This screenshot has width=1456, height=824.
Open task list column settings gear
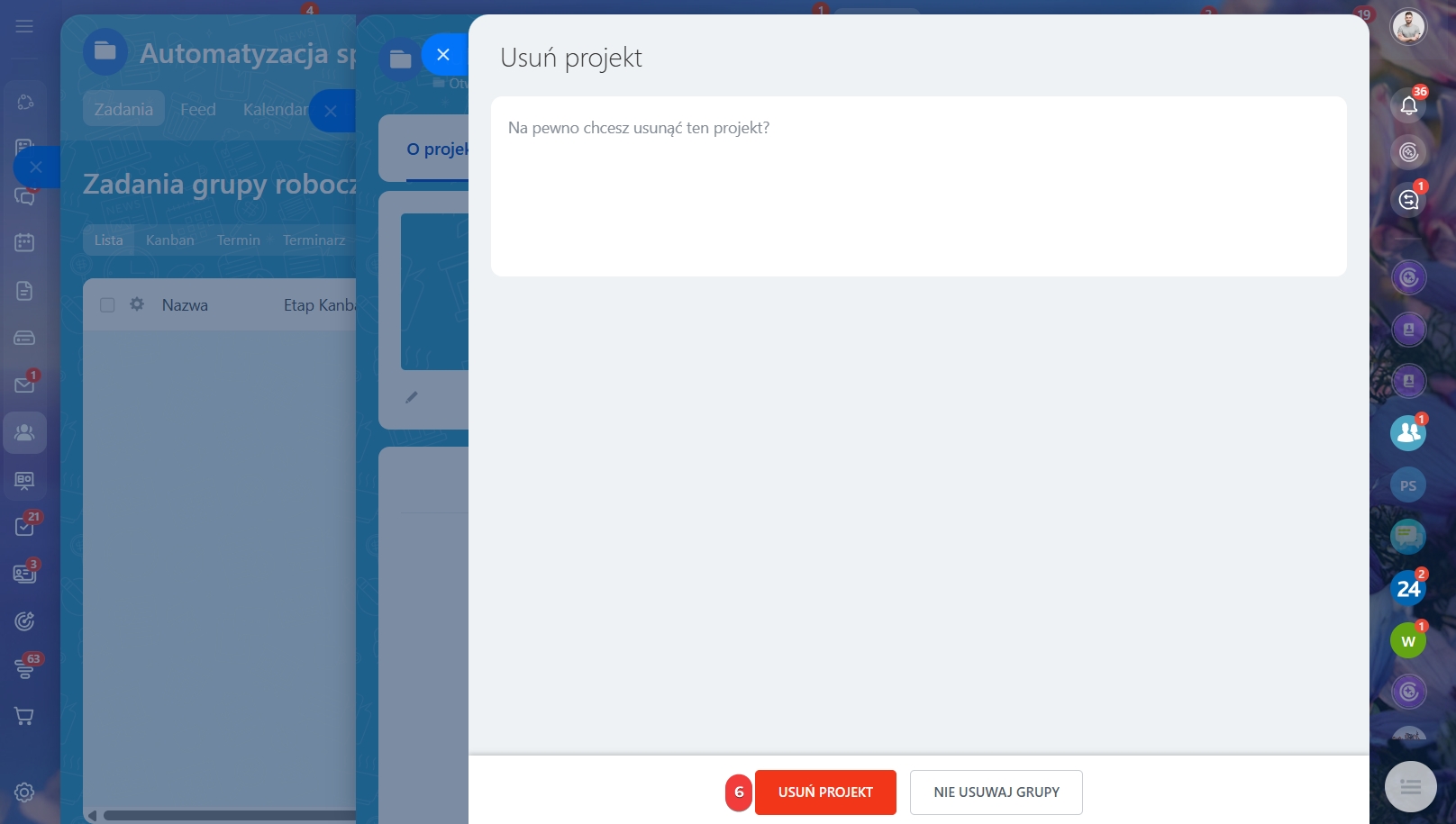(x=137, y=304)
